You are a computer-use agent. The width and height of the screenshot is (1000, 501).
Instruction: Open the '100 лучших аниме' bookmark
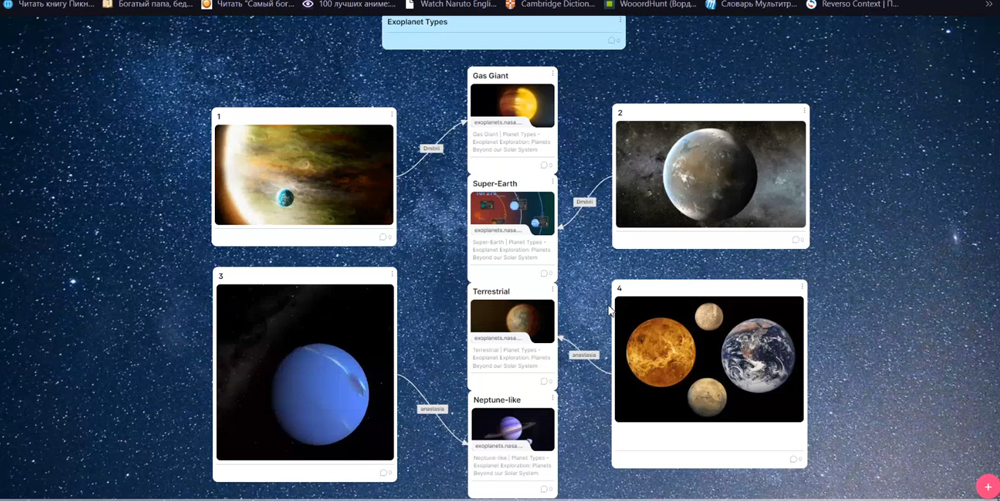pyautogui.click(x=349, y=4)
